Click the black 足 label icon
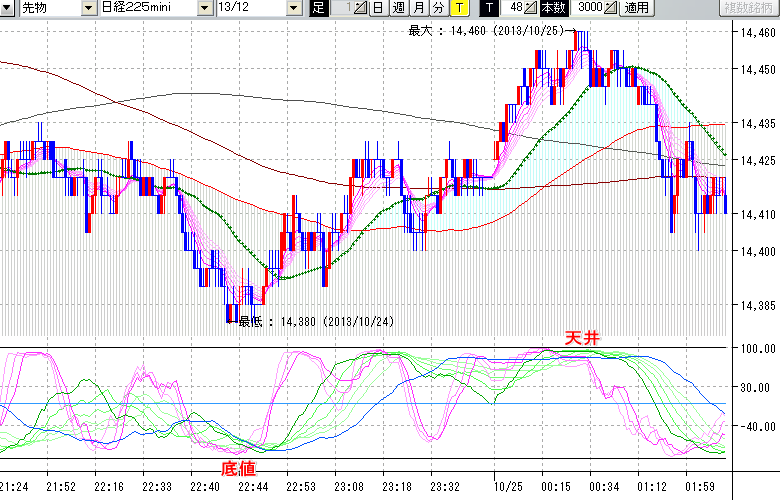780x500 pixels. pos(319,8)
